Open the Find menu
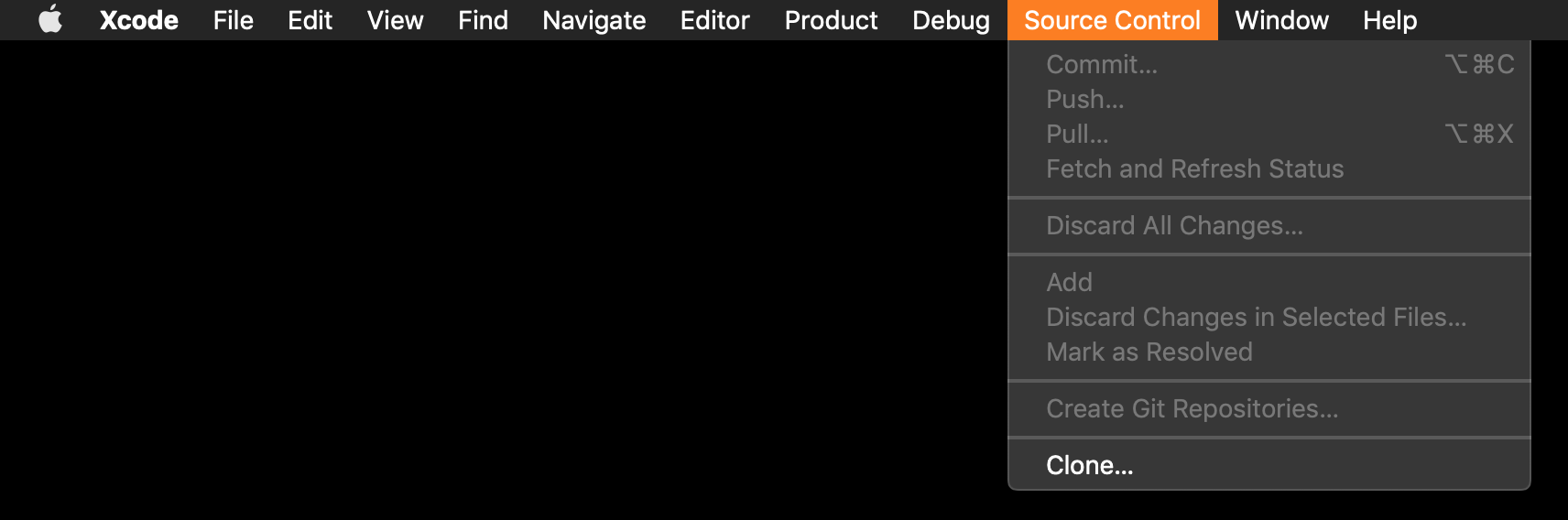This screenshot has width=1568, height=520. point(483,20)
